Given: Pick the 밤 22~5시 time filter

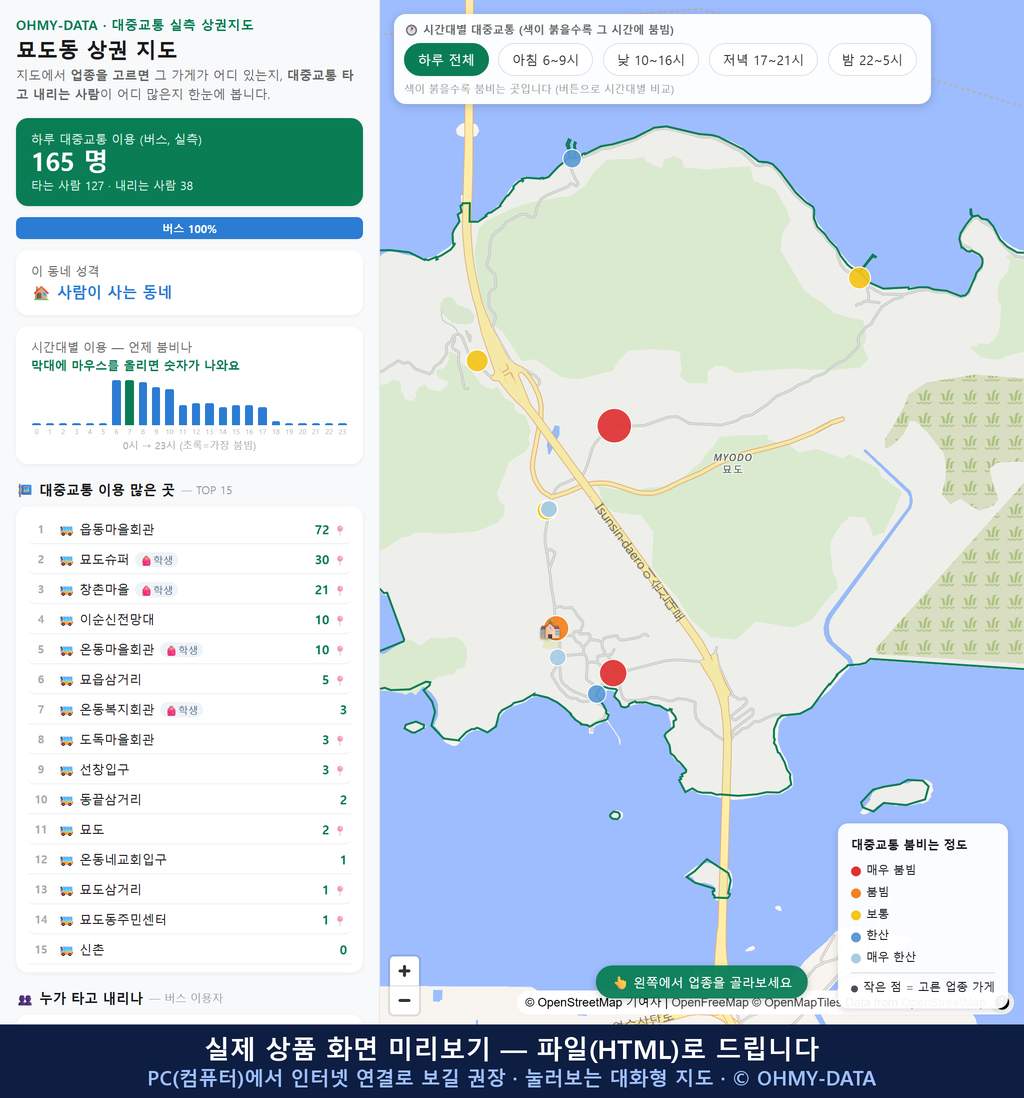Looking at the screenshot, I should tap(872, 60).
